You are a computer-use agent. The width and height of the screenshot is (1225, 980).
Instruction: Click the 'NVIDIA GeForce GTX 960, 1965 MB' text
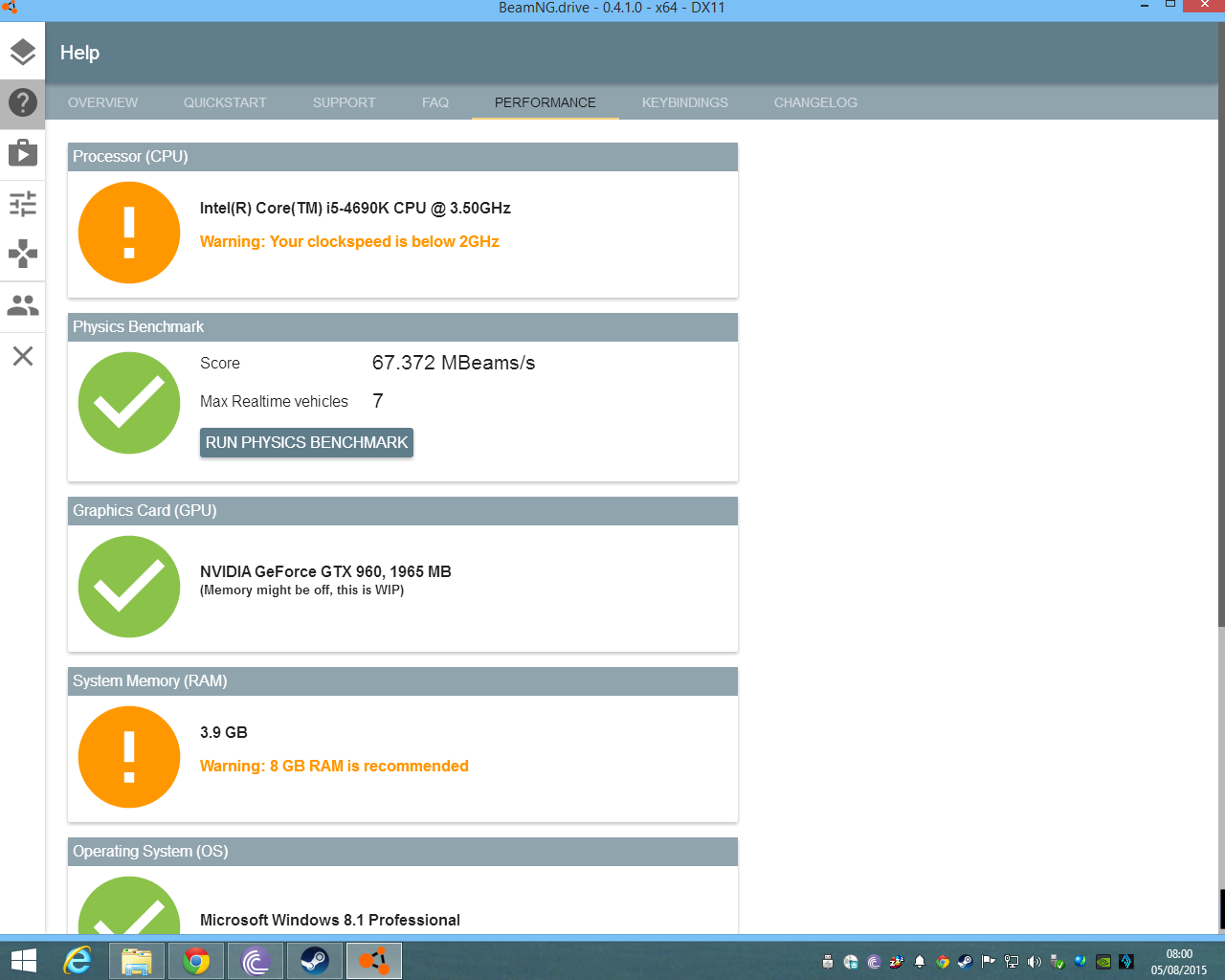[325, 571]
